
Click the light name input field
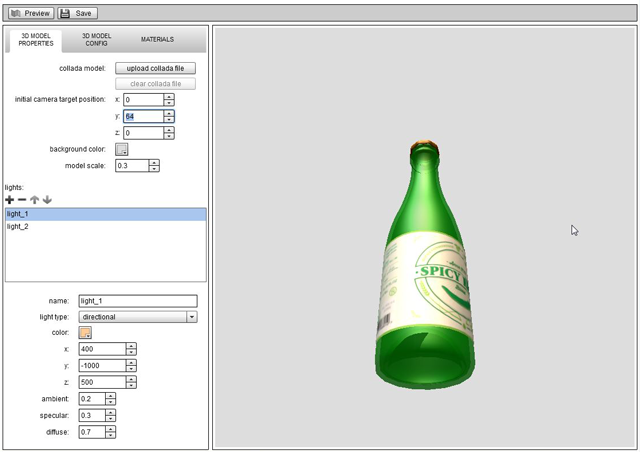(x=138, y=301)
